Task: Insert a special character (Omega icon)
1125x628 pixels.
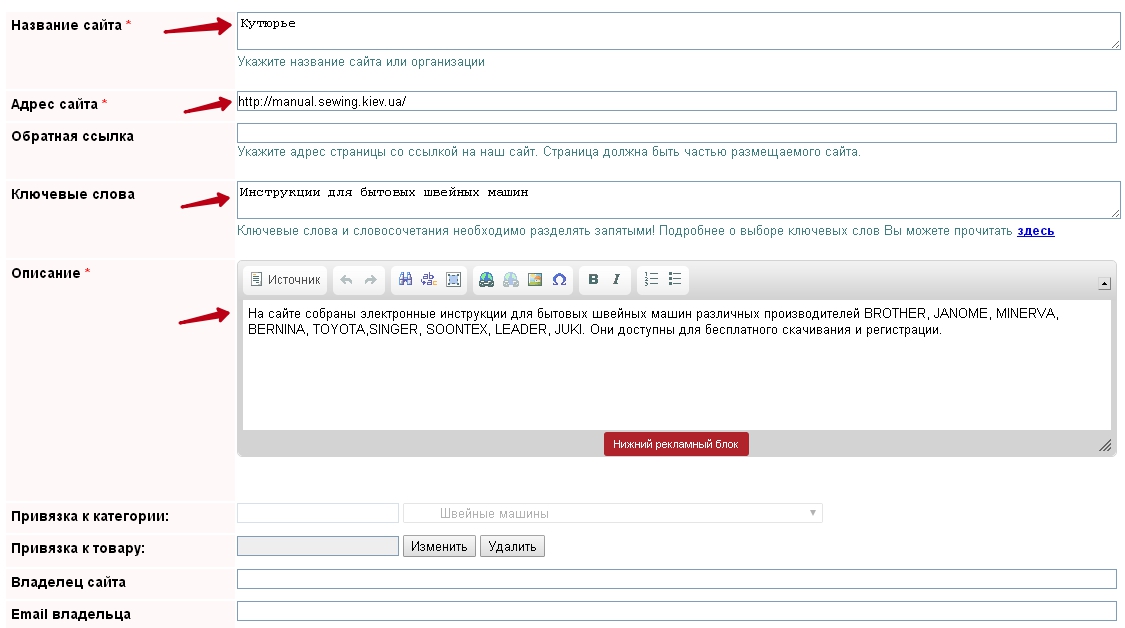Action: (x=560, y=280)
